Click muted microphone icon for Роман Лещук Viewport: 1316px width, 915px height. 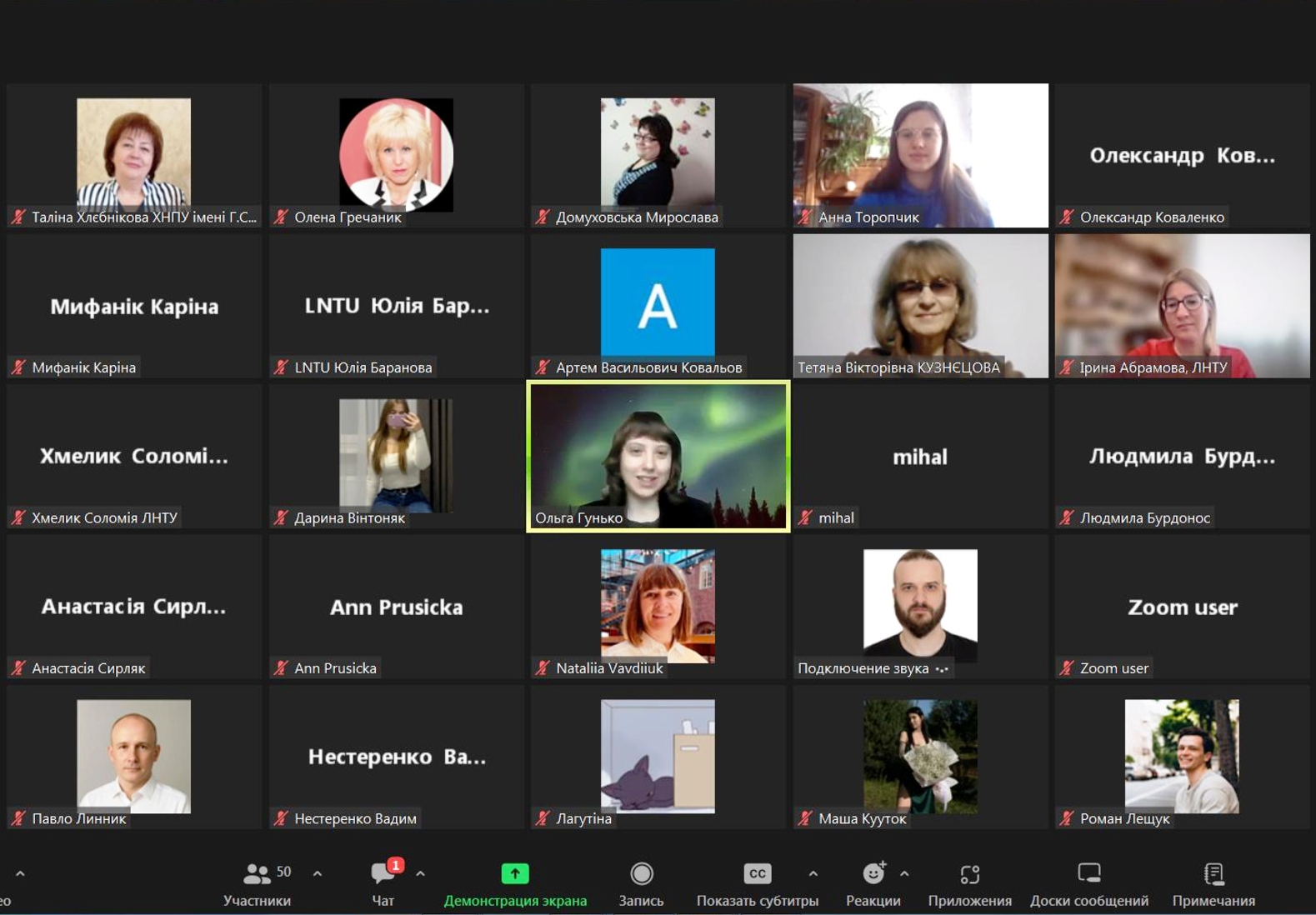[1067, 818]
